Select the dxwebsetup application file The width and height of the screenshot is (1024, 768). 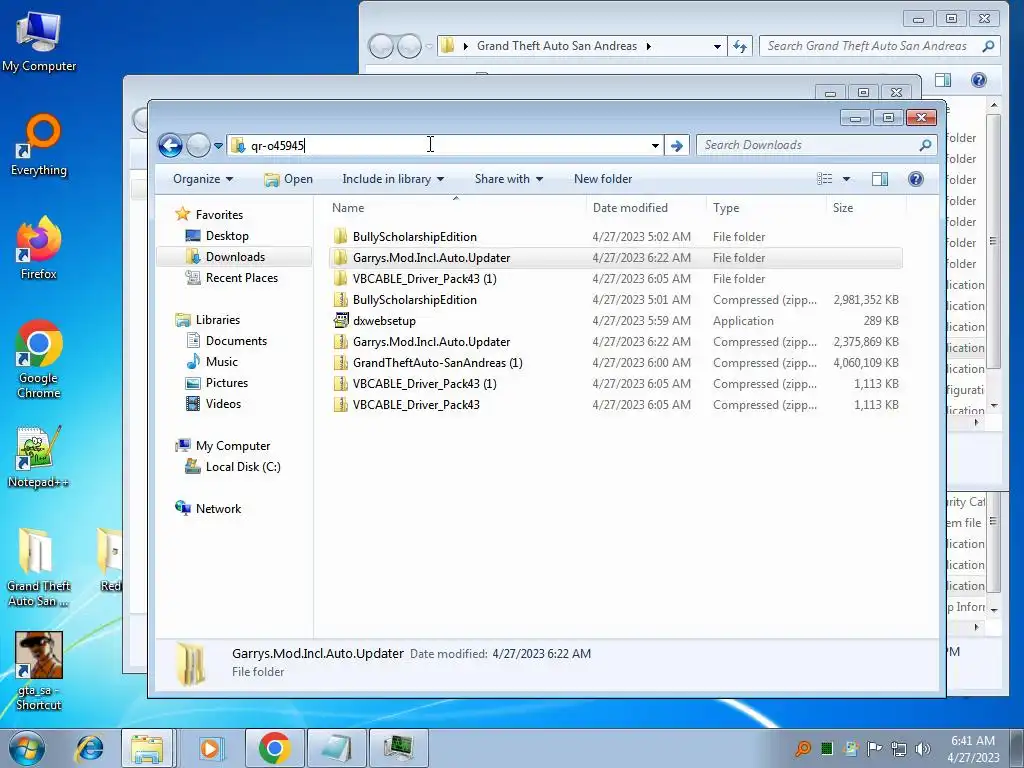pyautogui.click(x=616, y=321)
